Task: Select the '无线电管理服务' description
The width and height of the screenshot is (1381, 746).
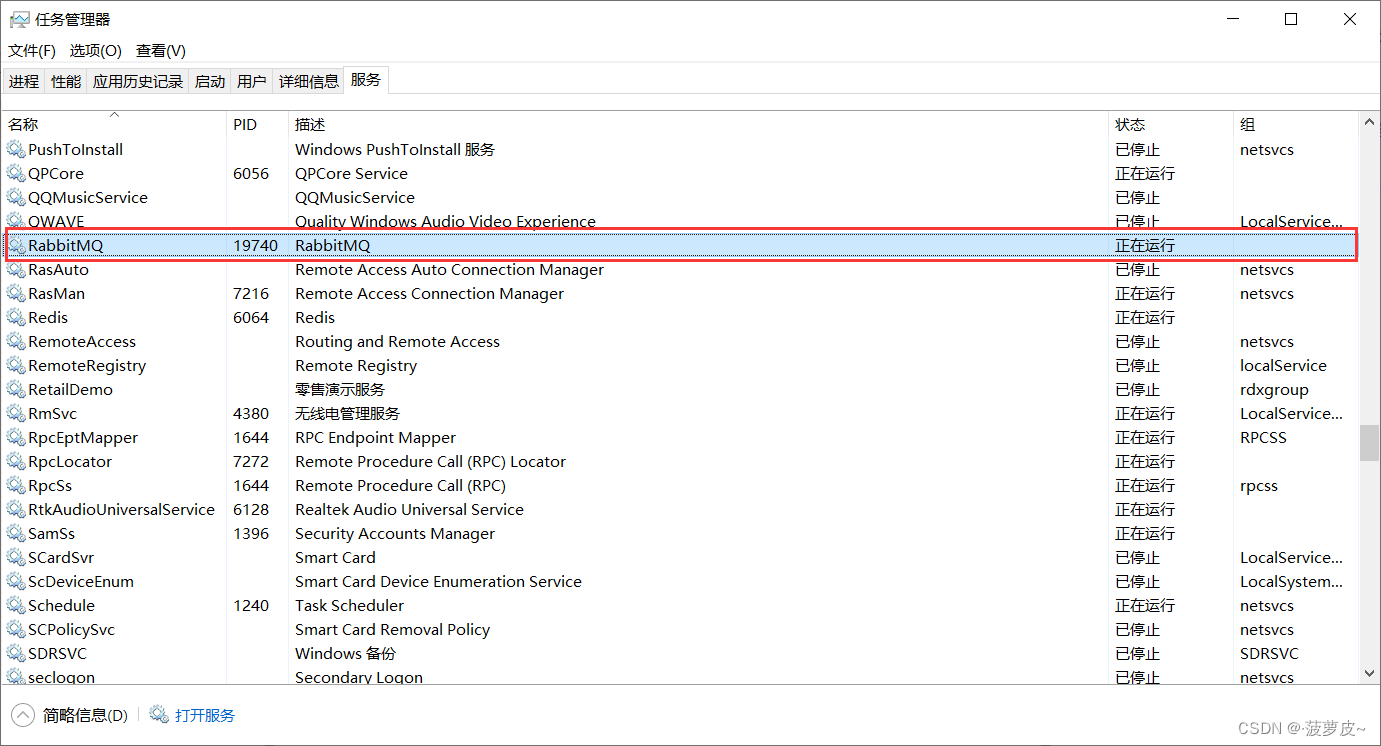Action: (347, 414)
